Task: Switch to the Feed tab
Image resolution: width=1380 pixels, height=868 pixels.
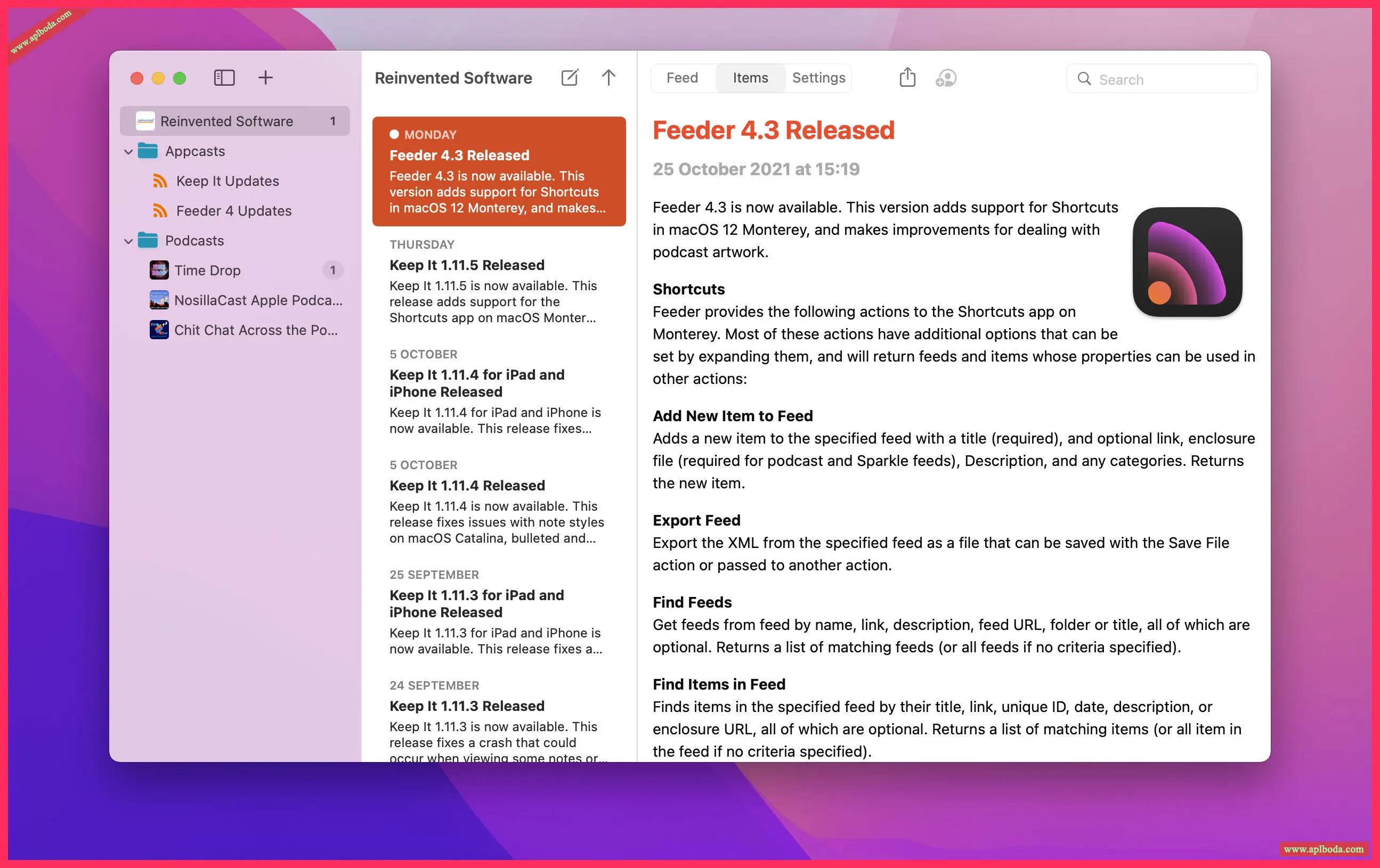Action: pyautogui.click(x=682, y=78)
